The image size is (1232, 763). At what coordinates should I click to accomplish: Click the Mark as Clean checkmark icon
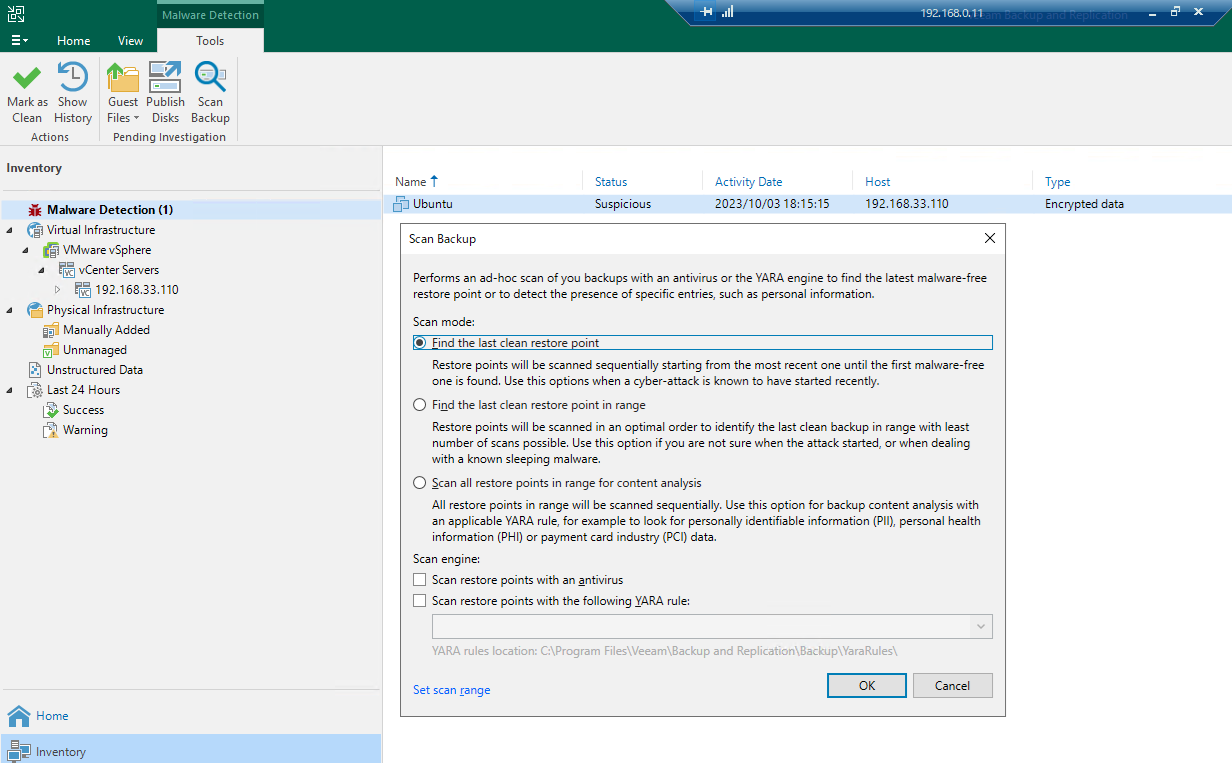point(27,77)
